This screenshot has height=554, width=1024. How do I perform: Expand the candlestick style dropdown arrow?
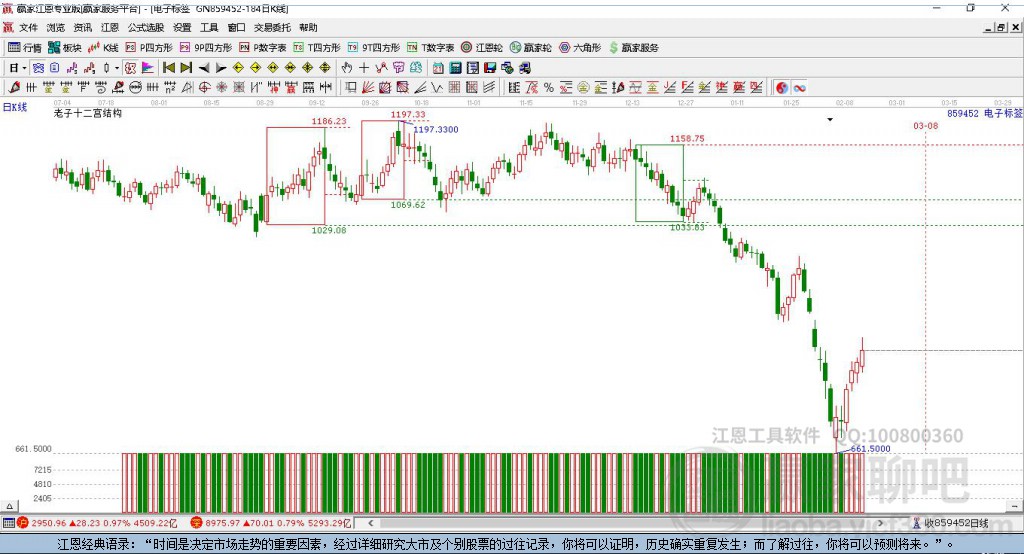(x=117, y=68)
